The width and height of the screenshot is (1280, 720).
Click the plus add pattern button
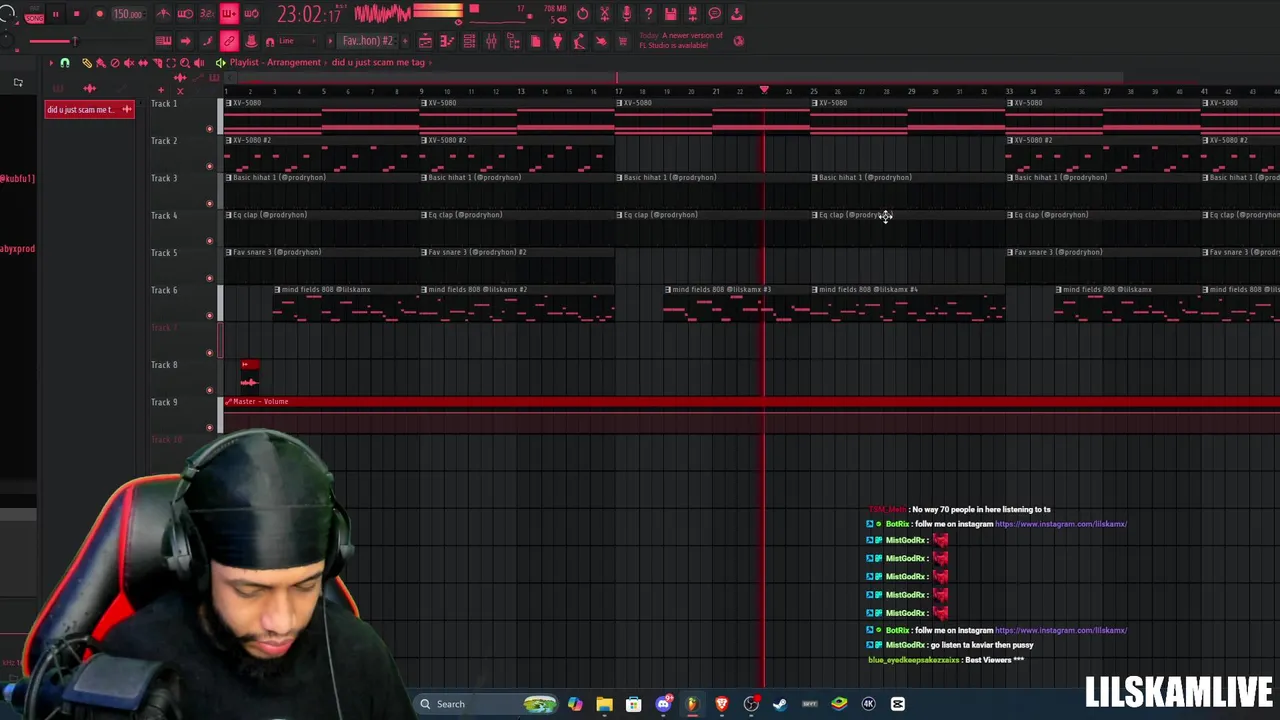405,41
